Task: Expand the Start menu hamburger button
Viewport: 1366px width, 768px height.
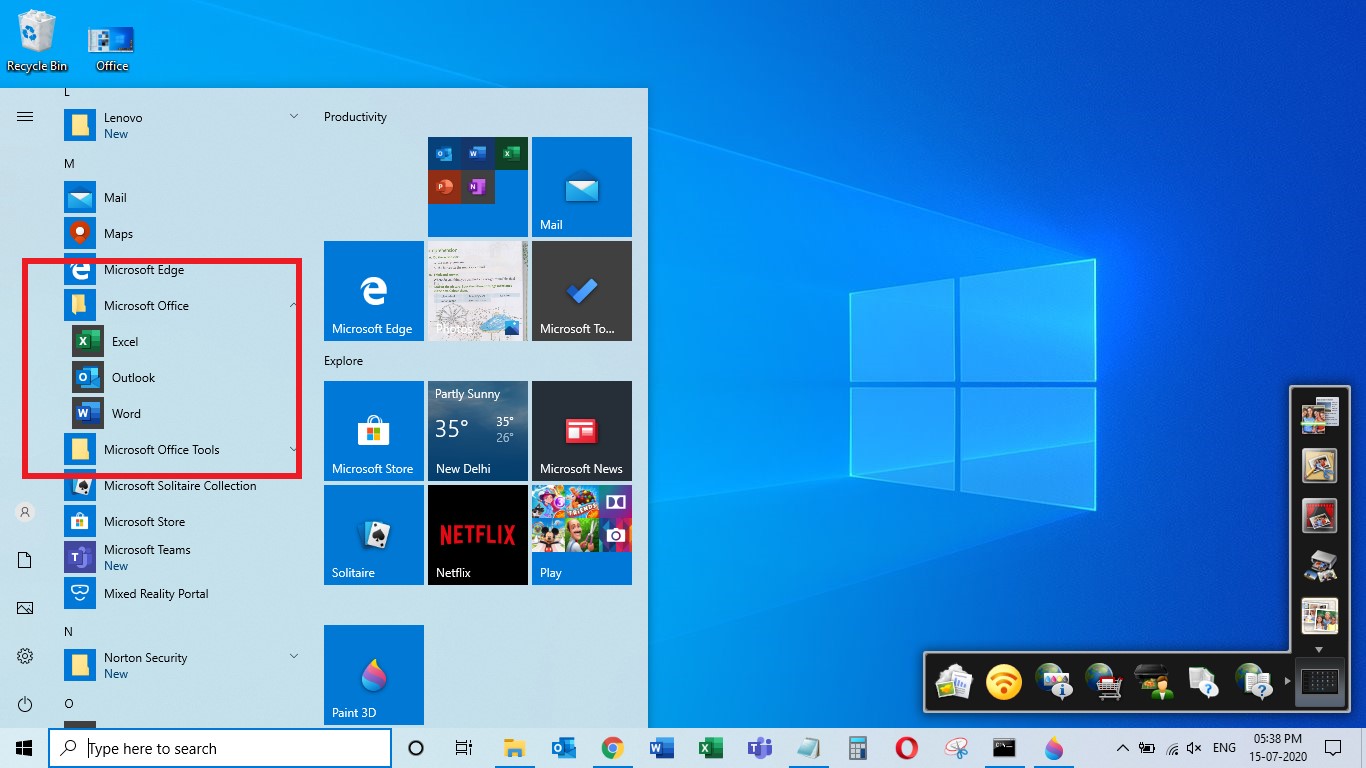Action: [25, 117]
